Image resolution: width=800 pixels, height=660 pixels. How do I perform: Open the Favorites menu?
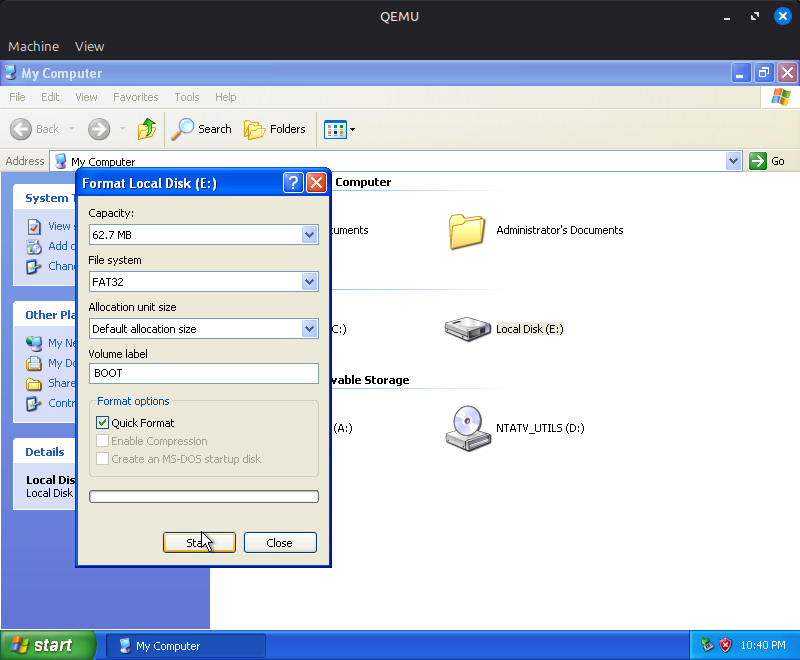(135, 97)
